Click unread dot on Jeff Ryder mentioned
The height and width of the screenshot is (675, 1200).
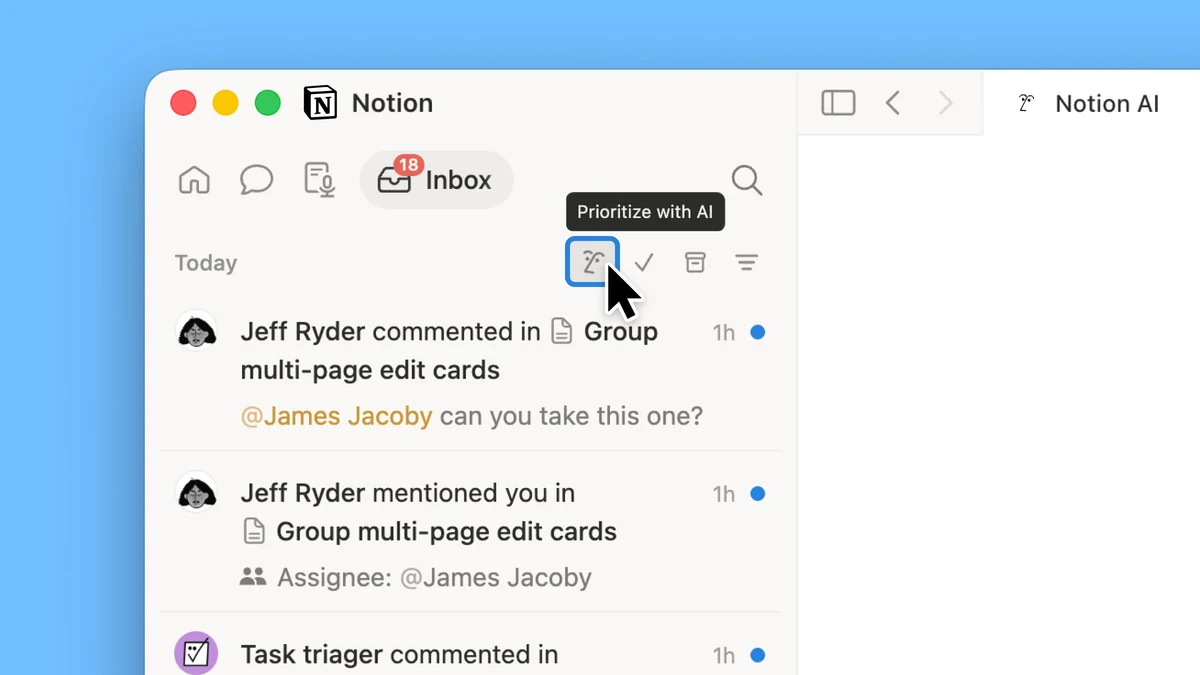click(758, 493)
